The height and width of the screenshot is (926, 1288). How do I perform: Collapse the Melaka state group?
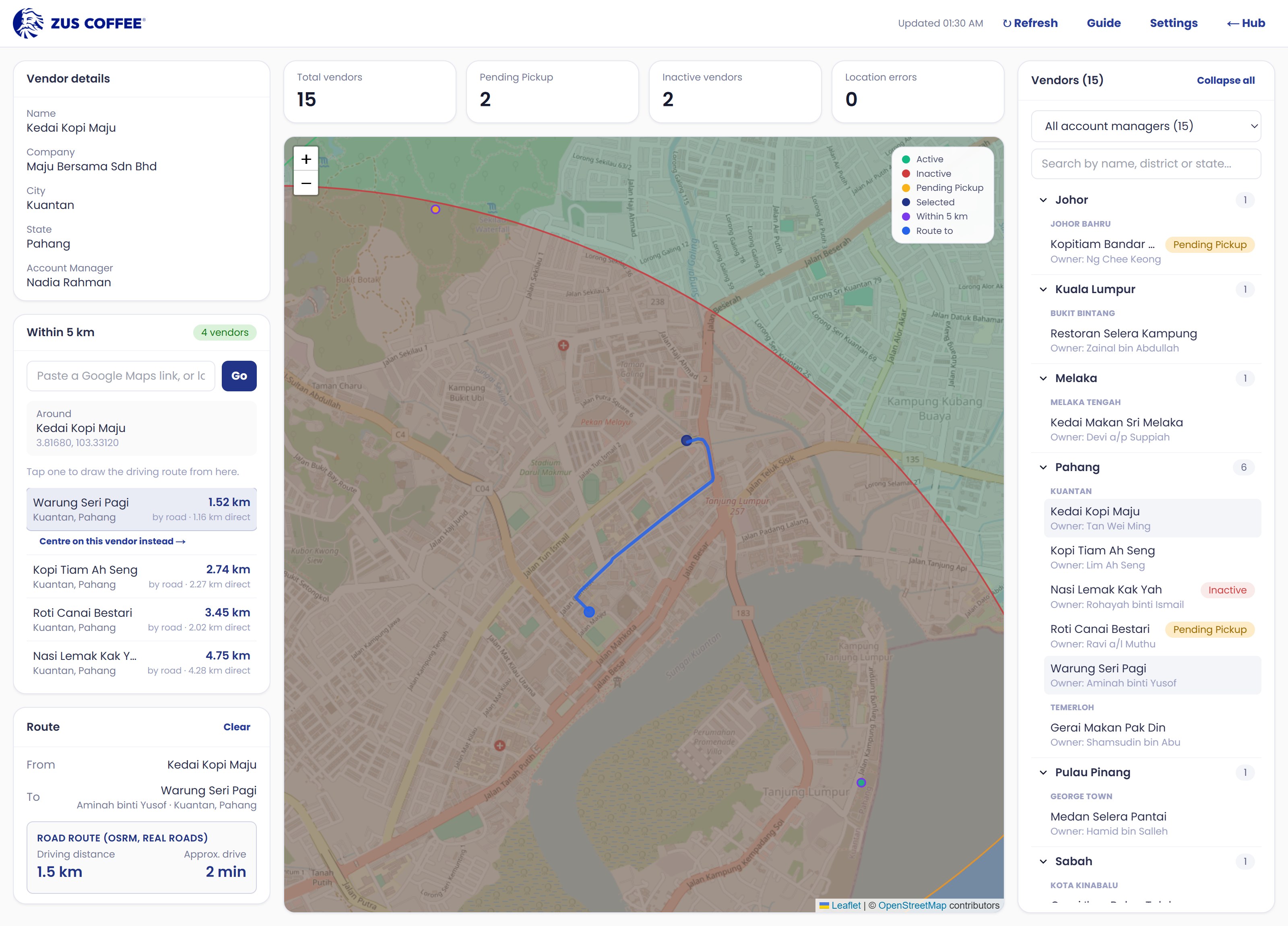pyautogui.click(x=1146, y=378)
